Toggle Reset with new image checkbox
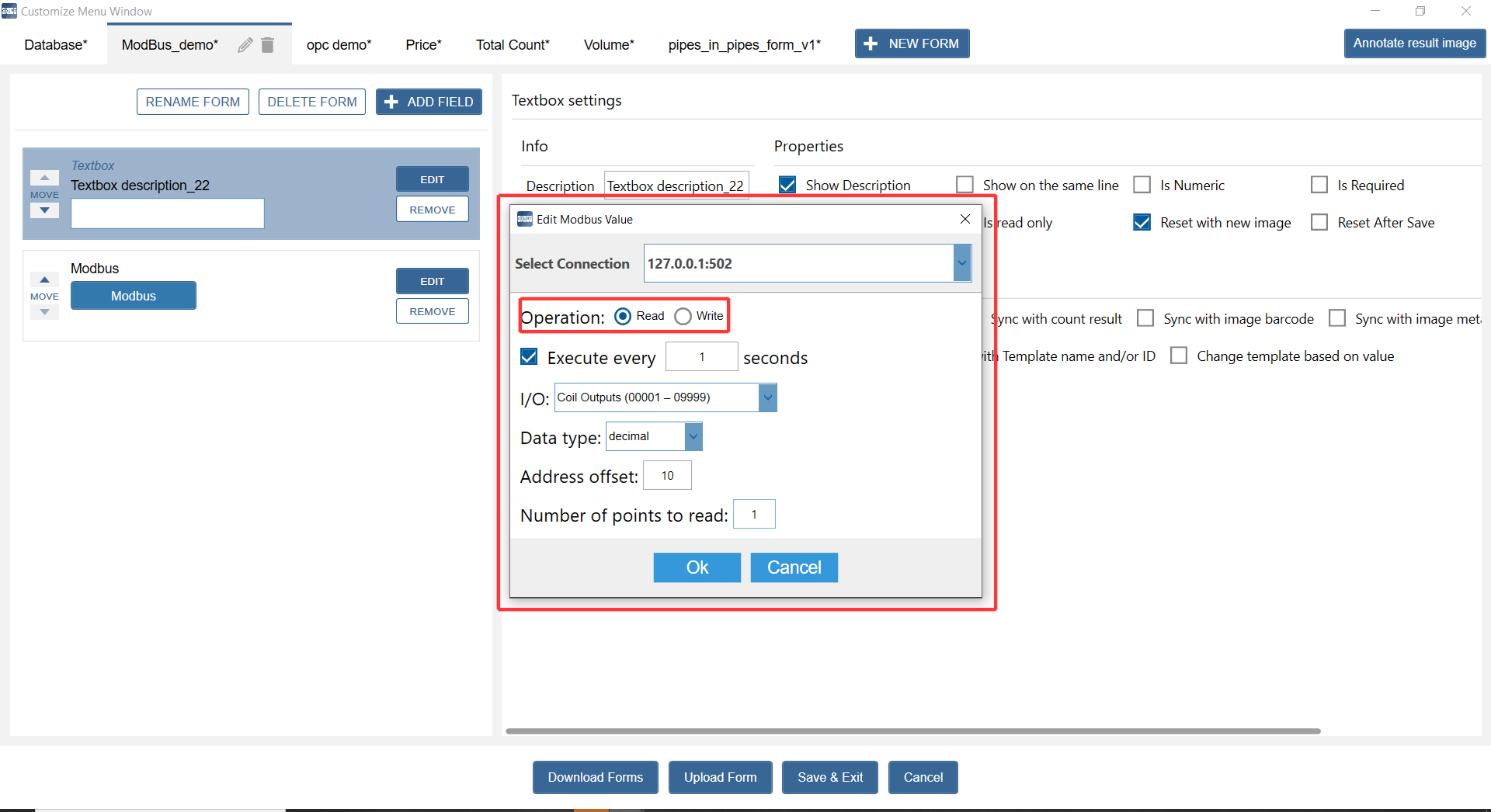 (1142, 223)
